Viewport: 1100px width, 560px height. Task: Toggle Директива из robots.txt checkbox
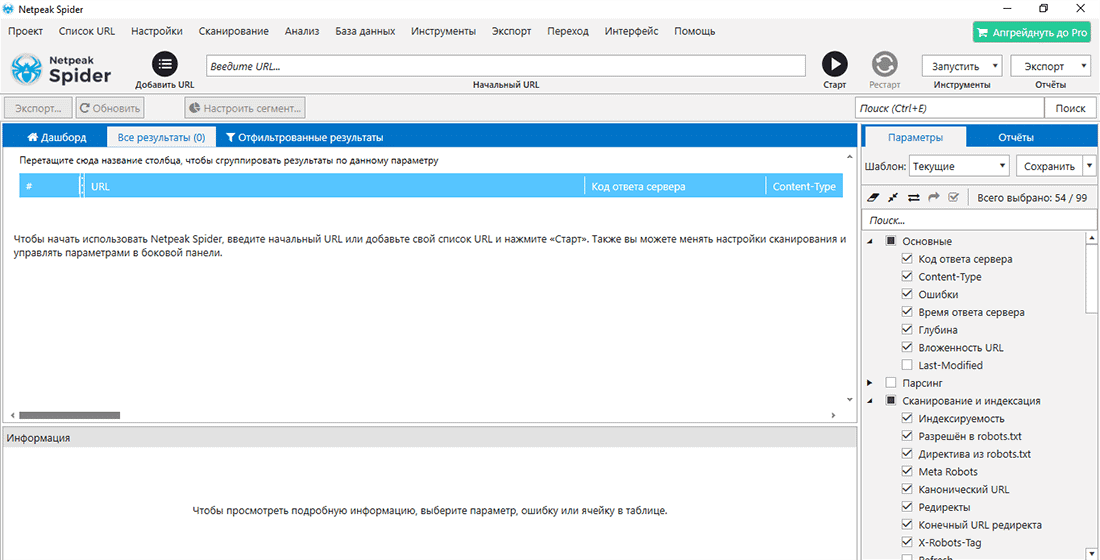pyautogui.click(x=907, y=453)
